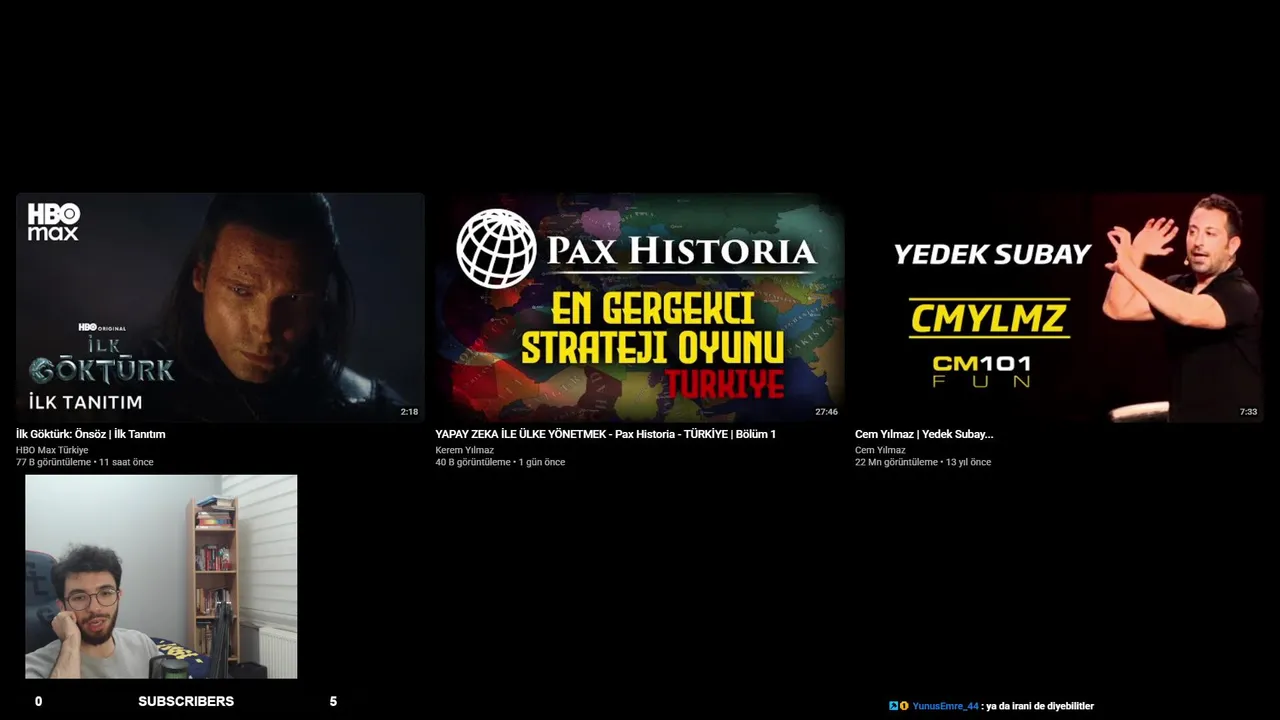Click chat message 'ya da irani de diyebilitler'
1280x720 pixels.
point(1040,706)
